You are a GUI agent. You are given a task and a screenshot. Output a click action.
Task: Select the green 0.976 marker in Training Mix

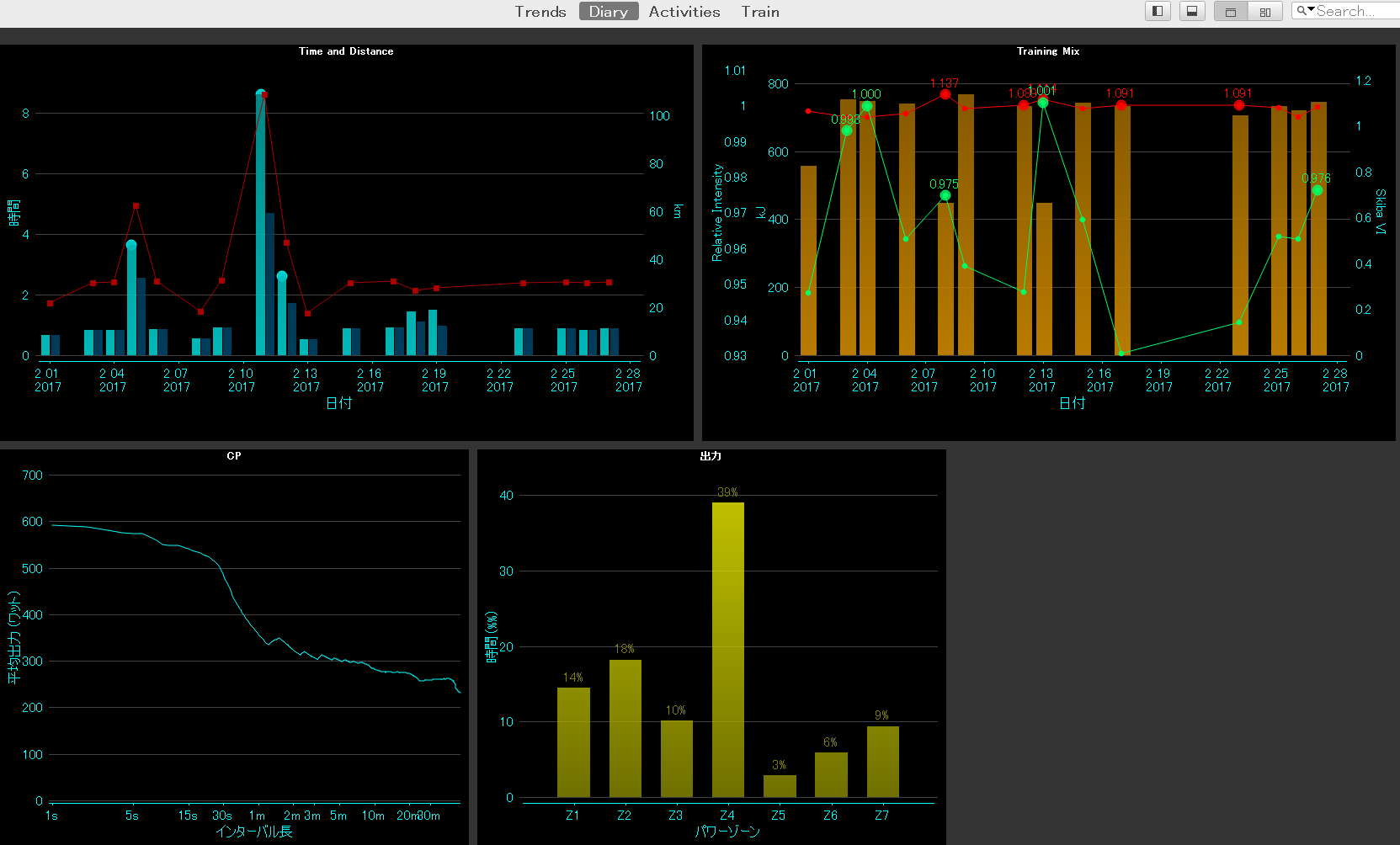1317,190
